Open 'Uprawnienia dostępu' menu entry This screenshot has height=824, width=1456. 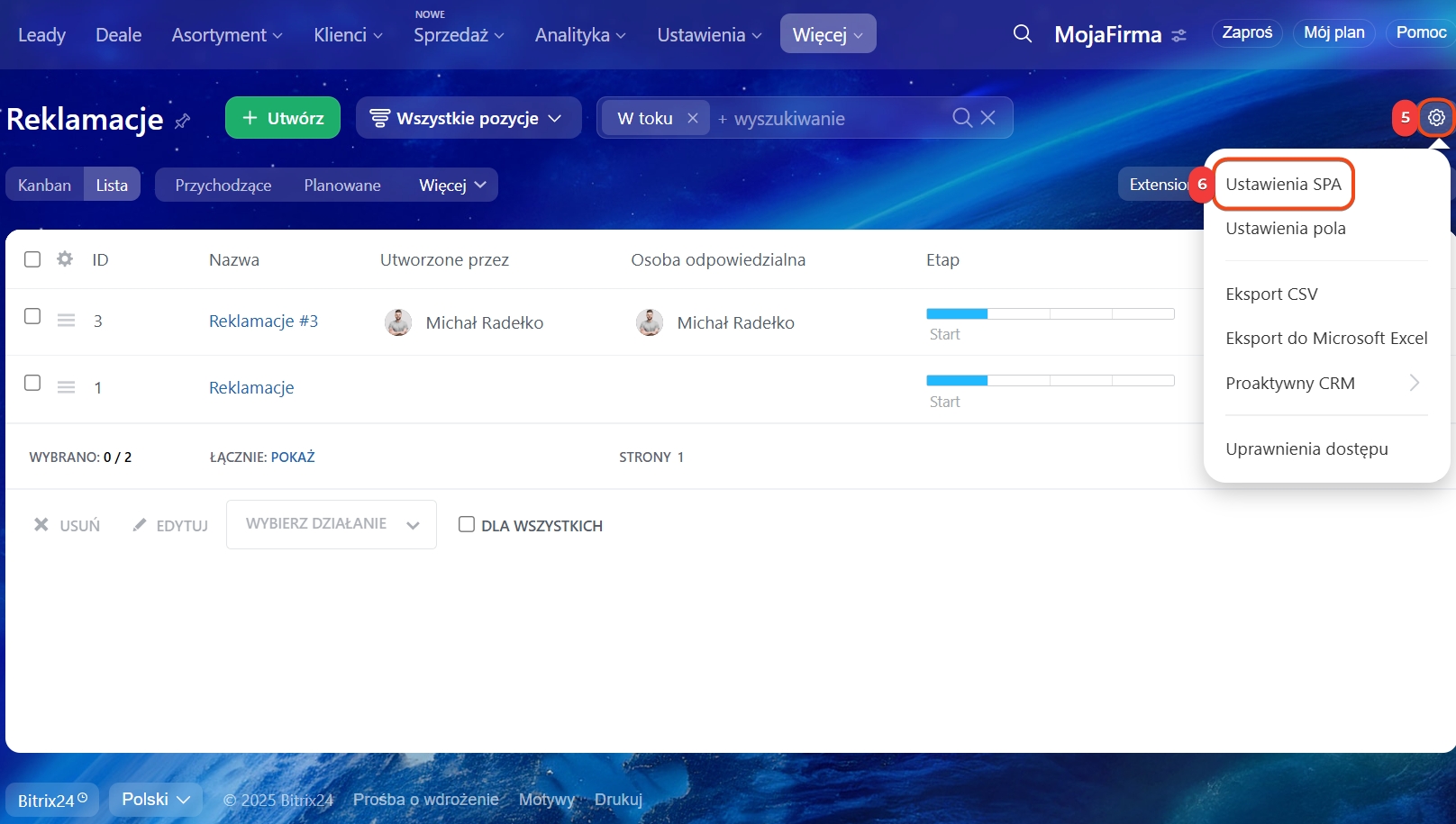pyautogui.click(x=1306, y=448)
